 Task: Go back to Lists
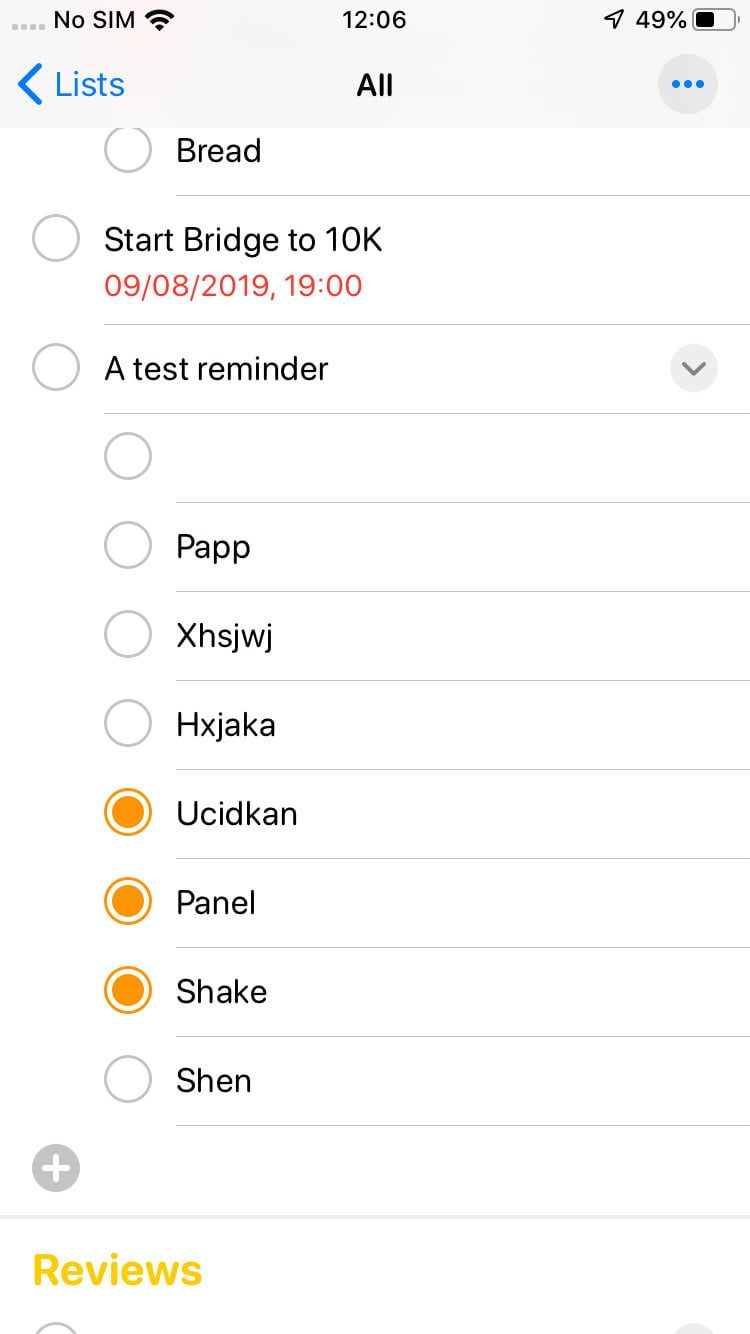(88, 84)
